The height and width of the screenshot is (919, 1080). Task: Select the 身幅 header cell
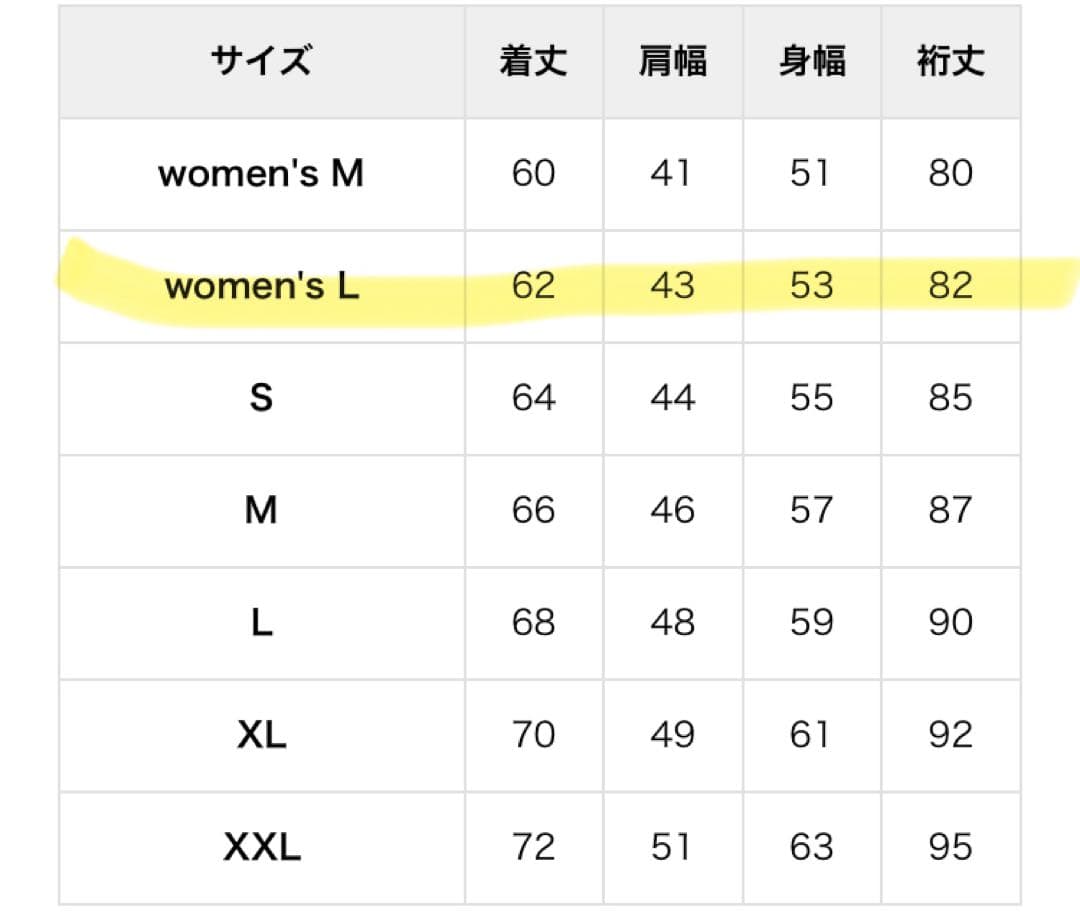[812, 61]
